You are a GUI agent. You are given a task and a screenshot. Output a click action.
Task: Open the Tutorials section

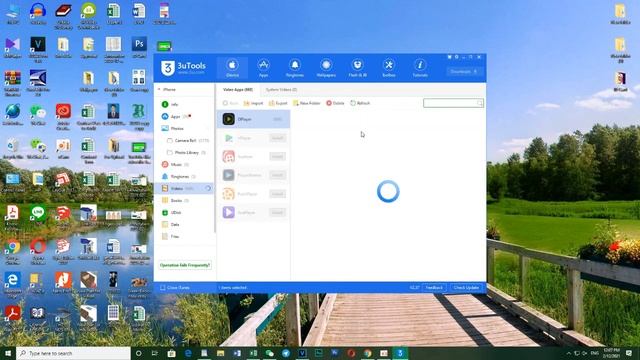coord(420,68)
